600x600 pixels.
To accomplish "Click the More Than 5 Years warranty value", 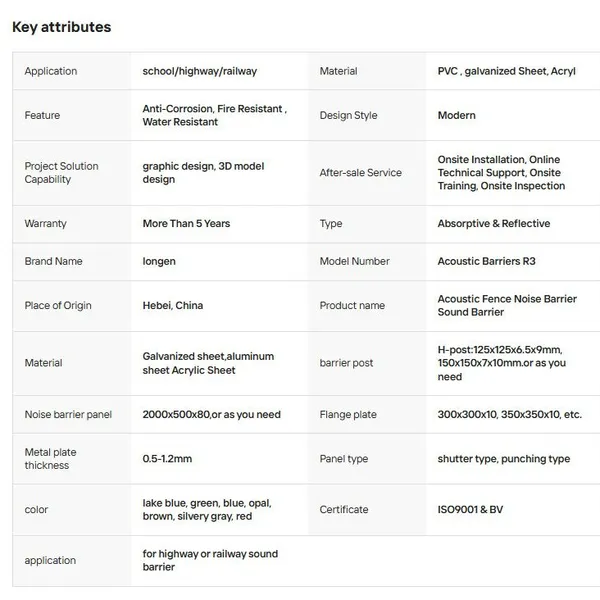I will (x=186, y=223).
